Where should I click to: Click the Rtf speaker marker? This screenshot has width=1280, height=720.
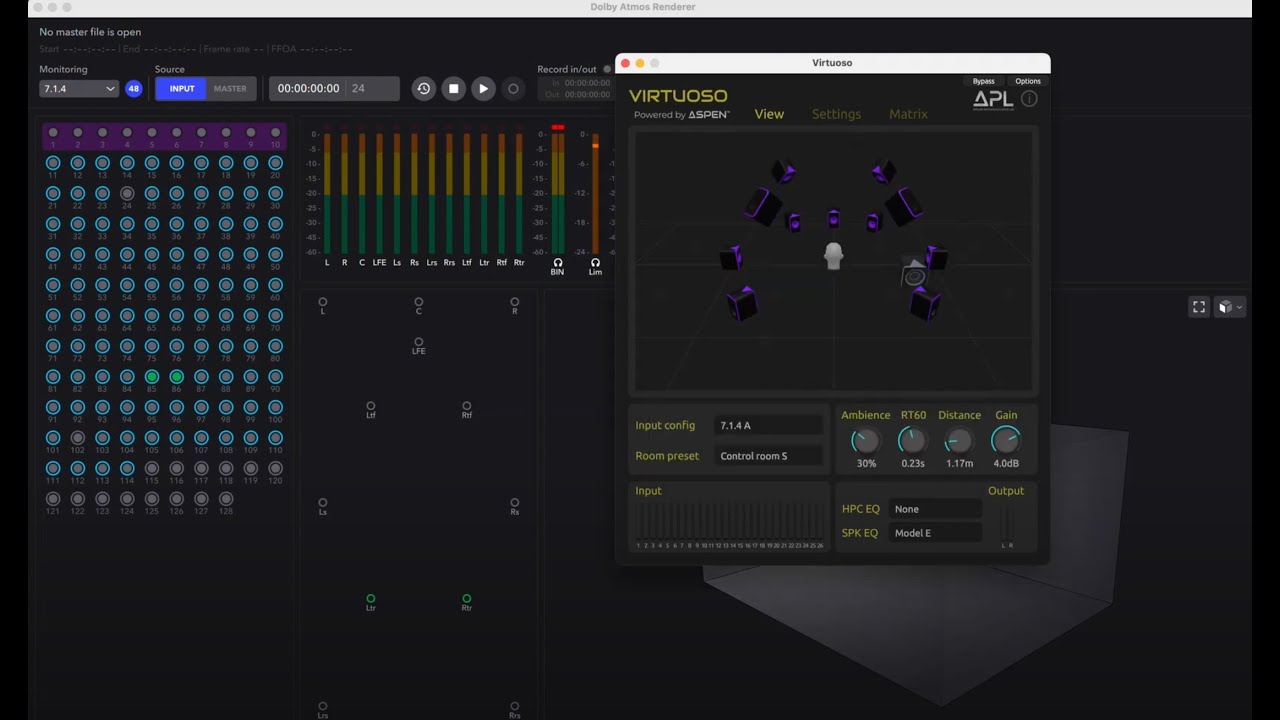click(467, 407)
